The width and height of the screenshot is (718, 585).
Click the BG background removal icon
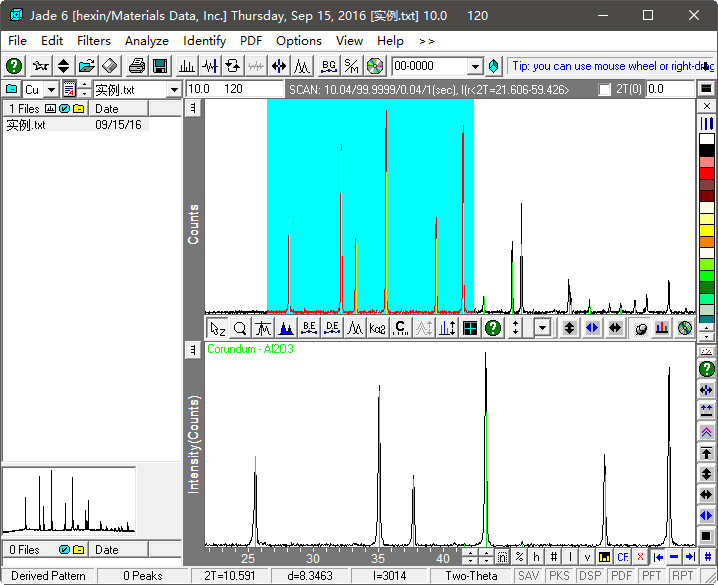coord(329,66)
